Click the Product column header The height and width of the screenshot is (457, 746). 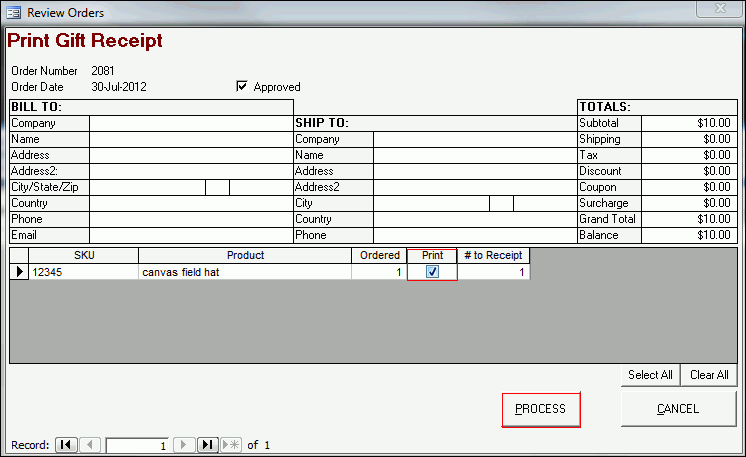point(245,256)
